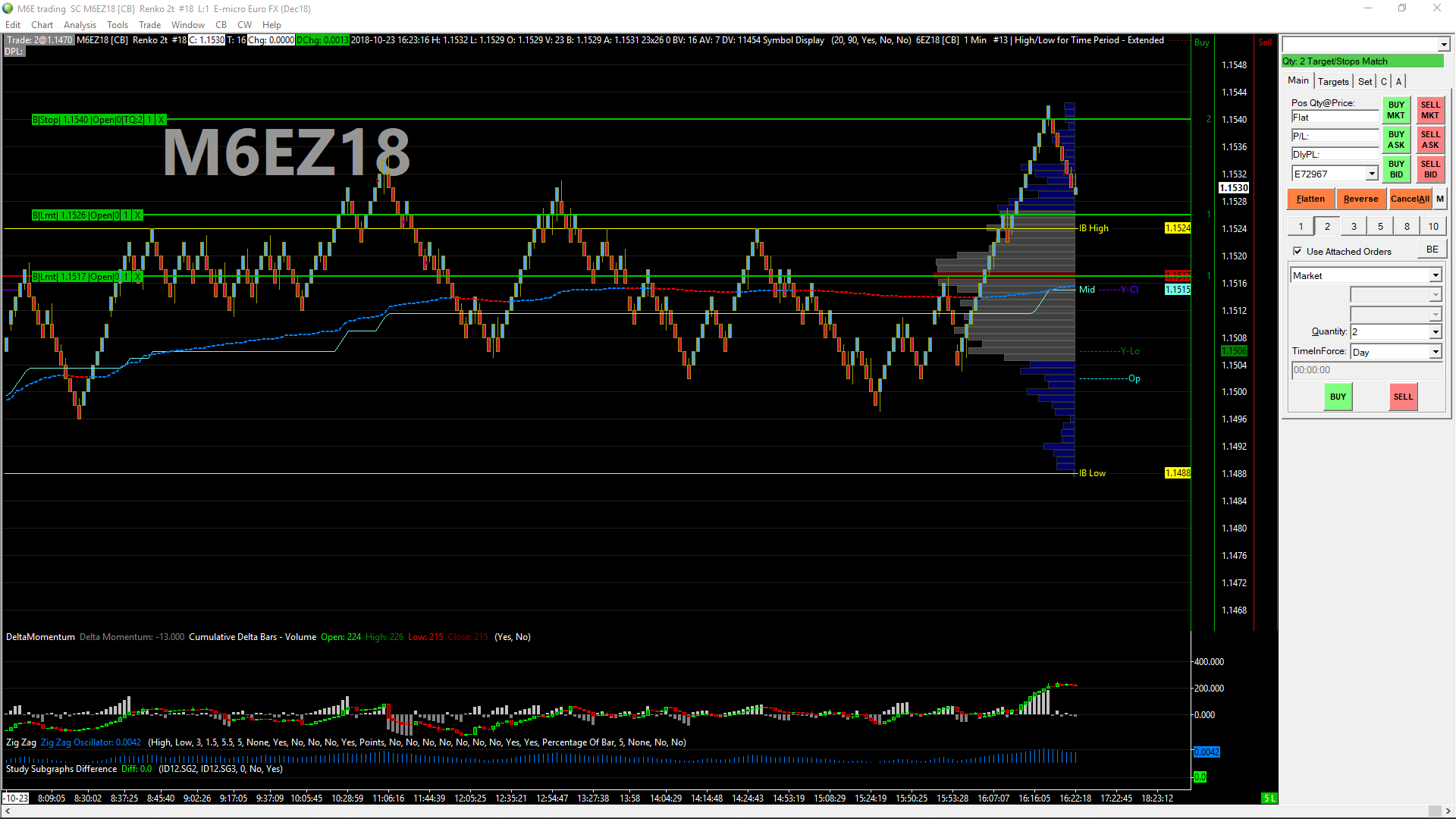Open the Analysis menu

point(80,25)
